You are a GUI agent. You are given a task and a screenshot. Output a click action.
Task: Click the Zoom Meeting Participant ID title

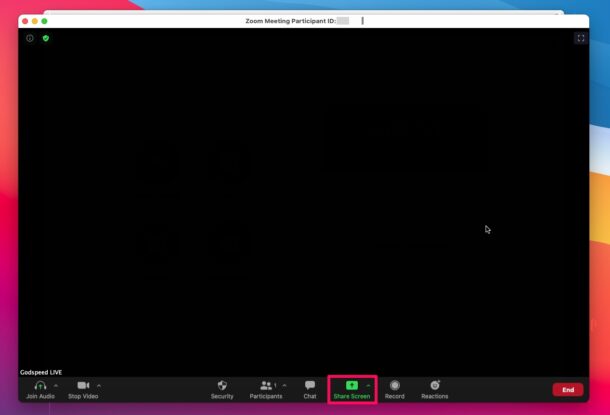click(291, 21)
